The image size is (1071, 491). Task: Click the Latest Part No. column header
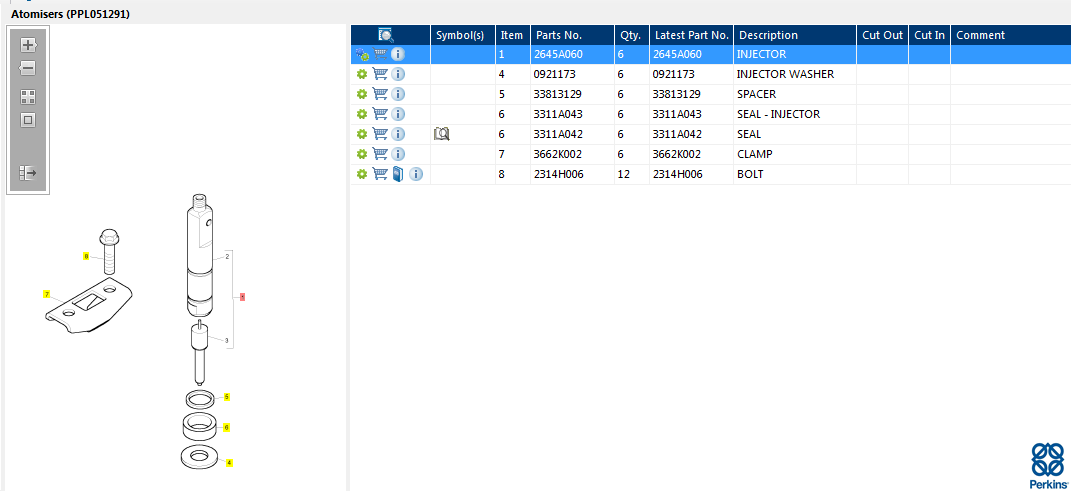click(692, 35)
